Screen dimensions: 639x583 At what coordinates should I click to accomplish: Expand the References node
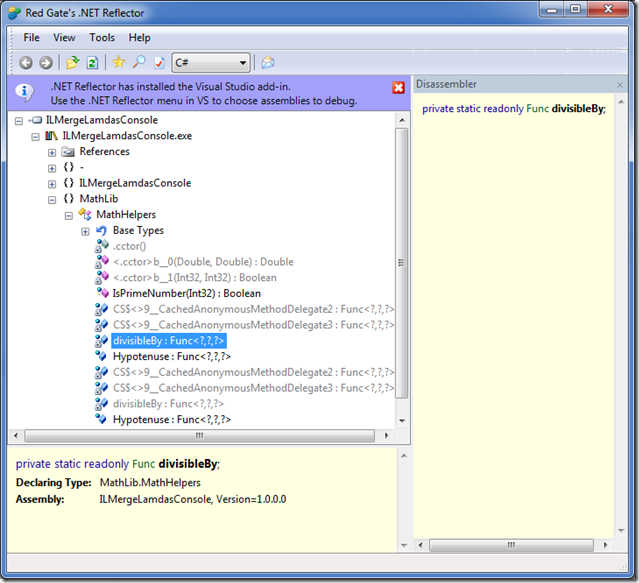point(52,152)
